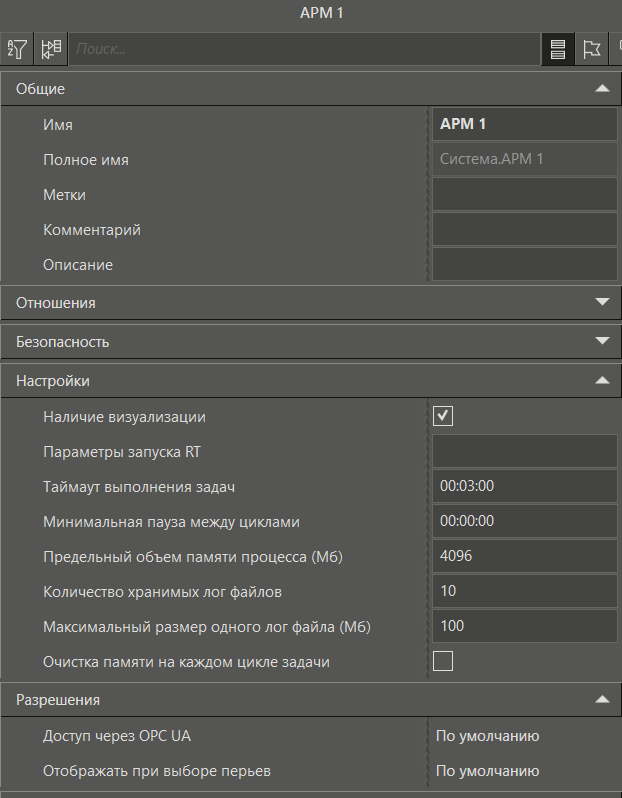622x798 pixels.
Task: Open Доступ через OPC UA dropdown value
Action: 525,736
